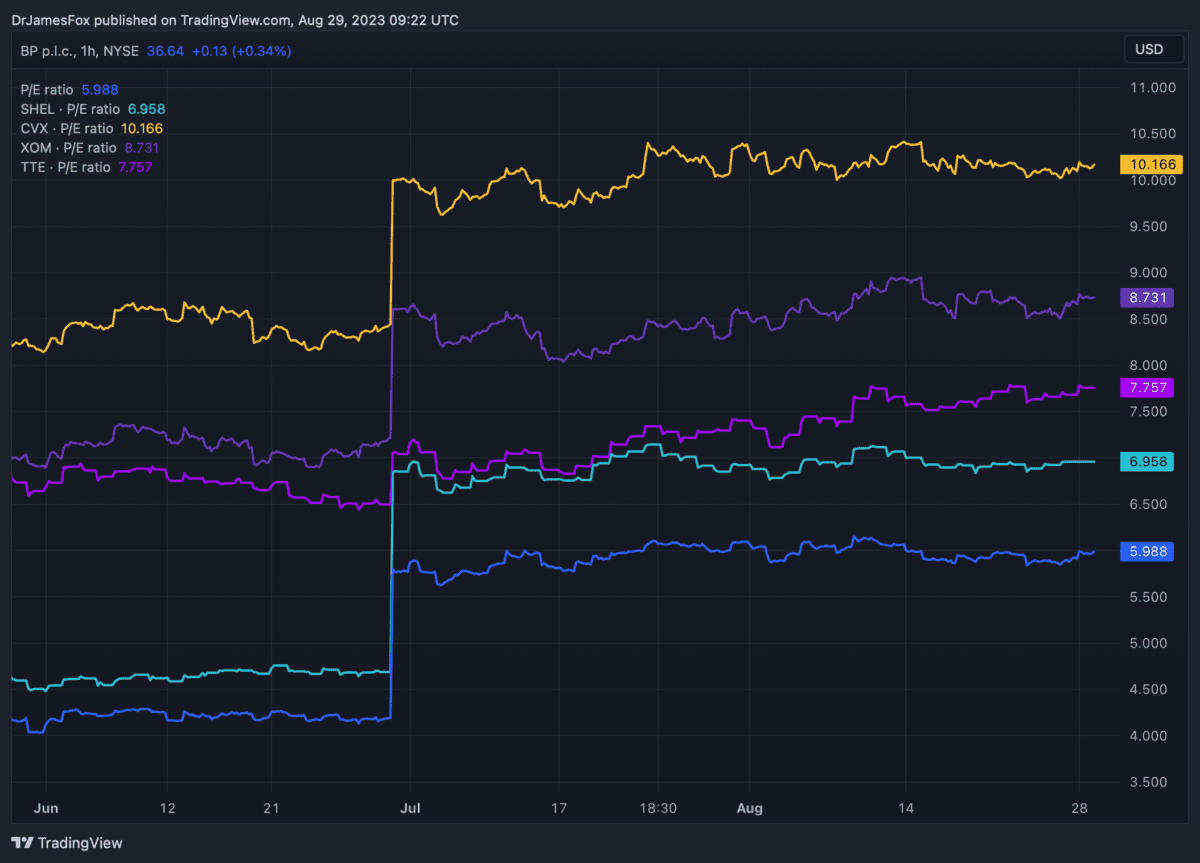Image resolution: width=1200 pixels, height=863 pixels.
Task: Click the magenta 7.757 TTE price tag
Action: click(x=1150, y=387)
